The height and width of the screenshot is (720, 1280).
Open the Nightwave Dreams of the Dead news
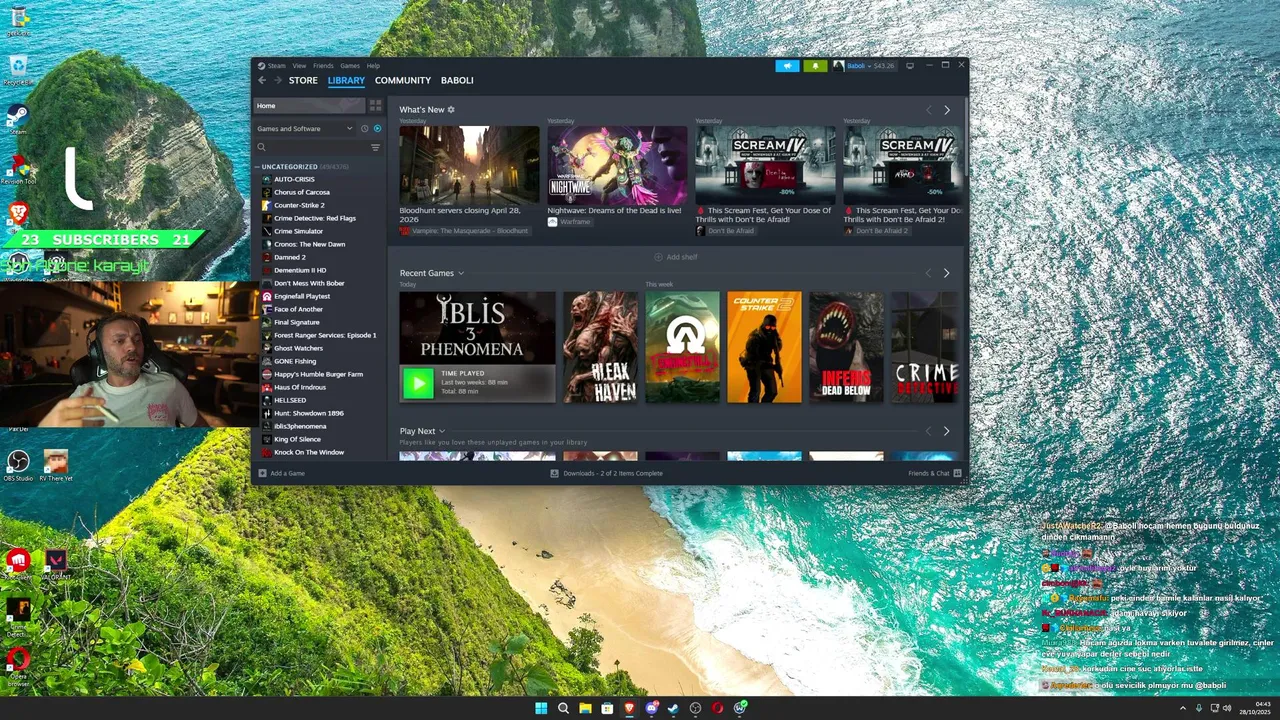tap(617, 165)
